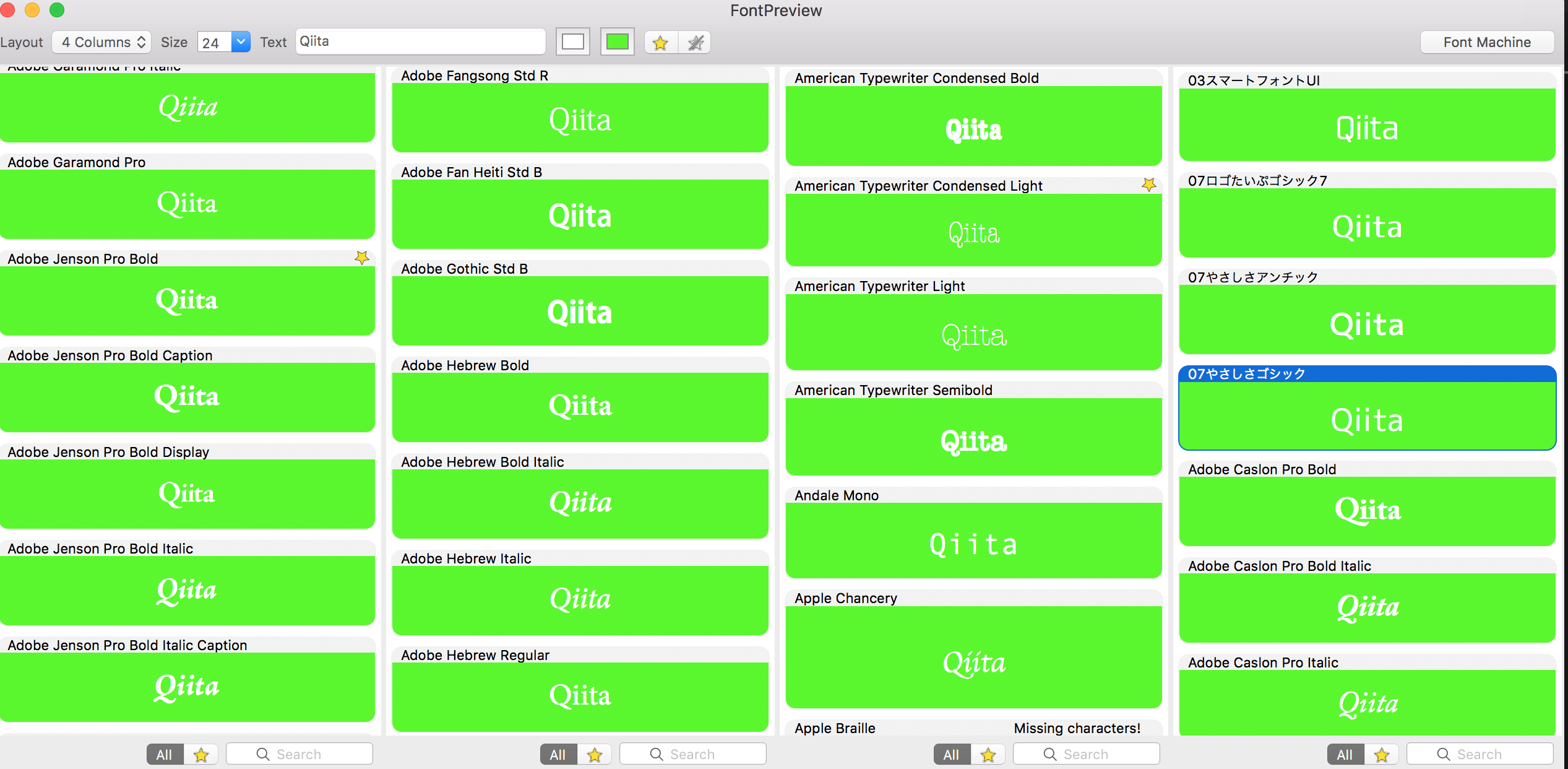Click the add-favorite star toolbar button
Screen dimensions: 1568x769
[660, 43]
